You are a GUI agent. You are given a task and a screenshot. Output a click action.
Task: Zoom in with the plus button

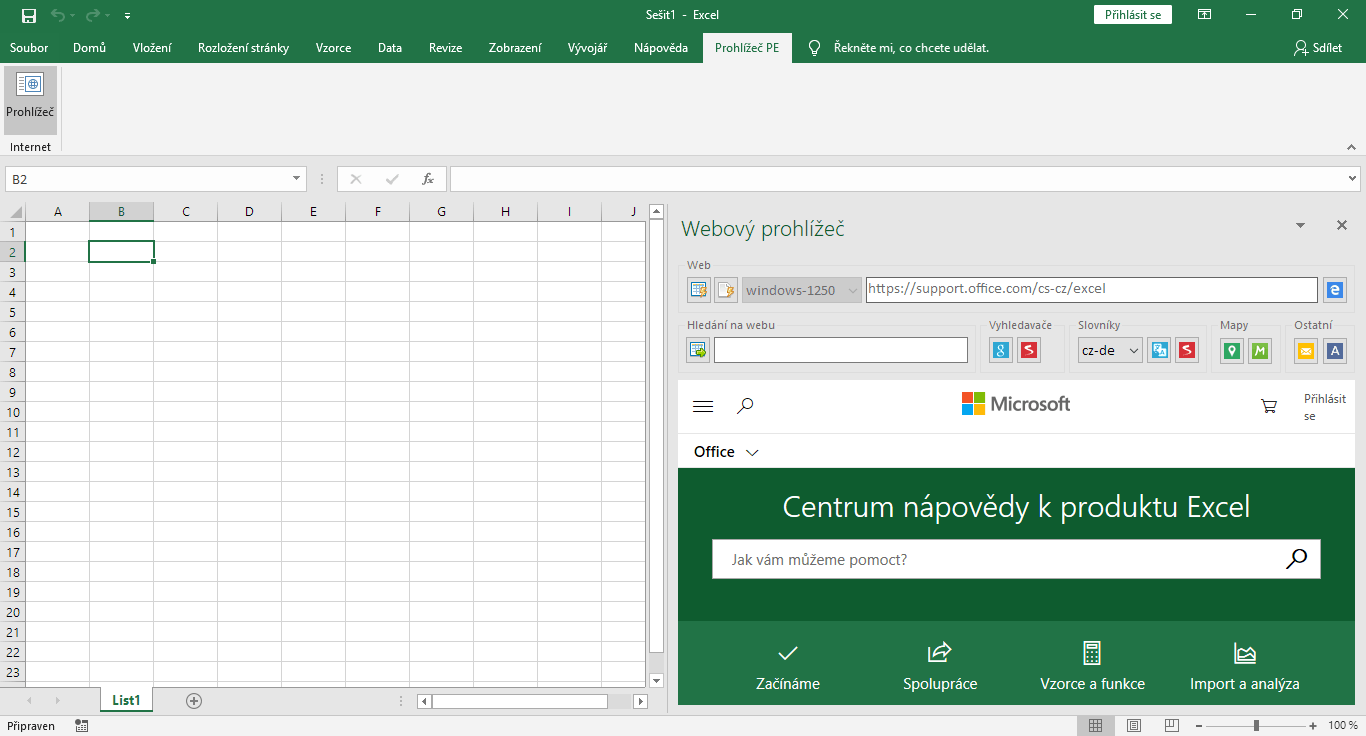point(1313,725)
